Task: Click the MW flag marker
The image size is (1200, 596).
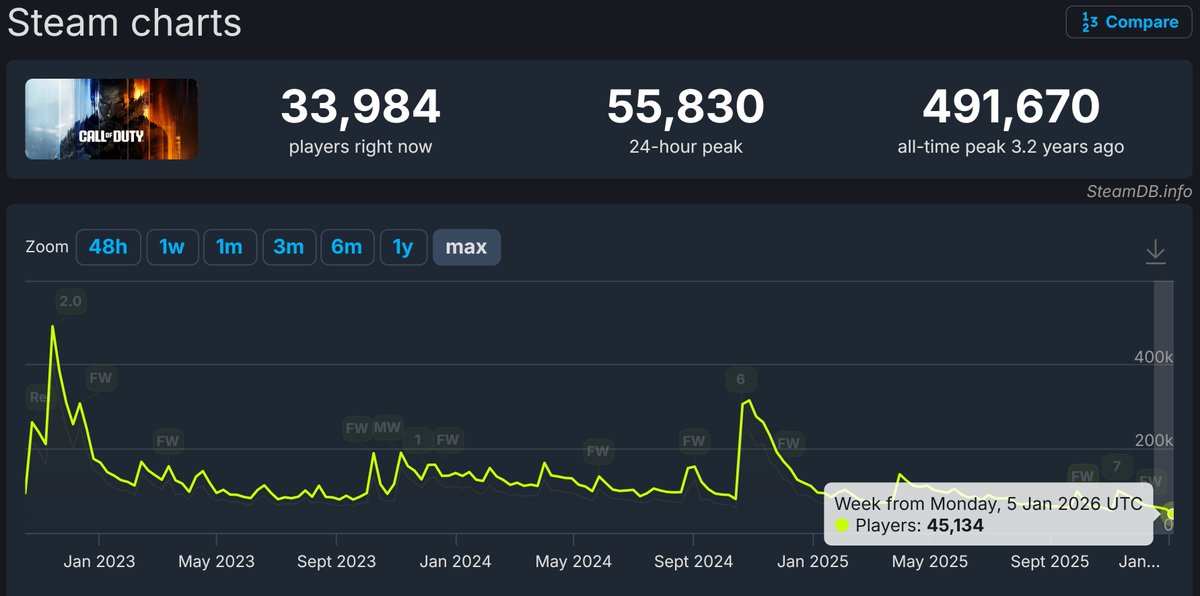Action: click(x=387, y=428)
